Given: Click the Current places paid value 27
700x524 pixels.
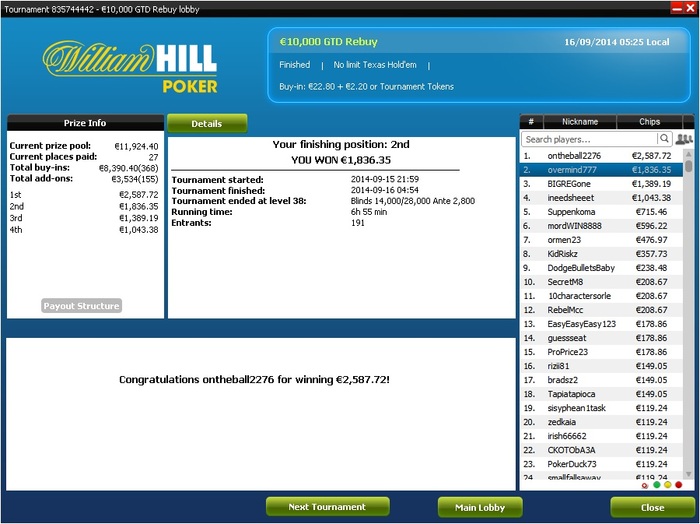Looking at the screenshot, I should click(154, 157).
